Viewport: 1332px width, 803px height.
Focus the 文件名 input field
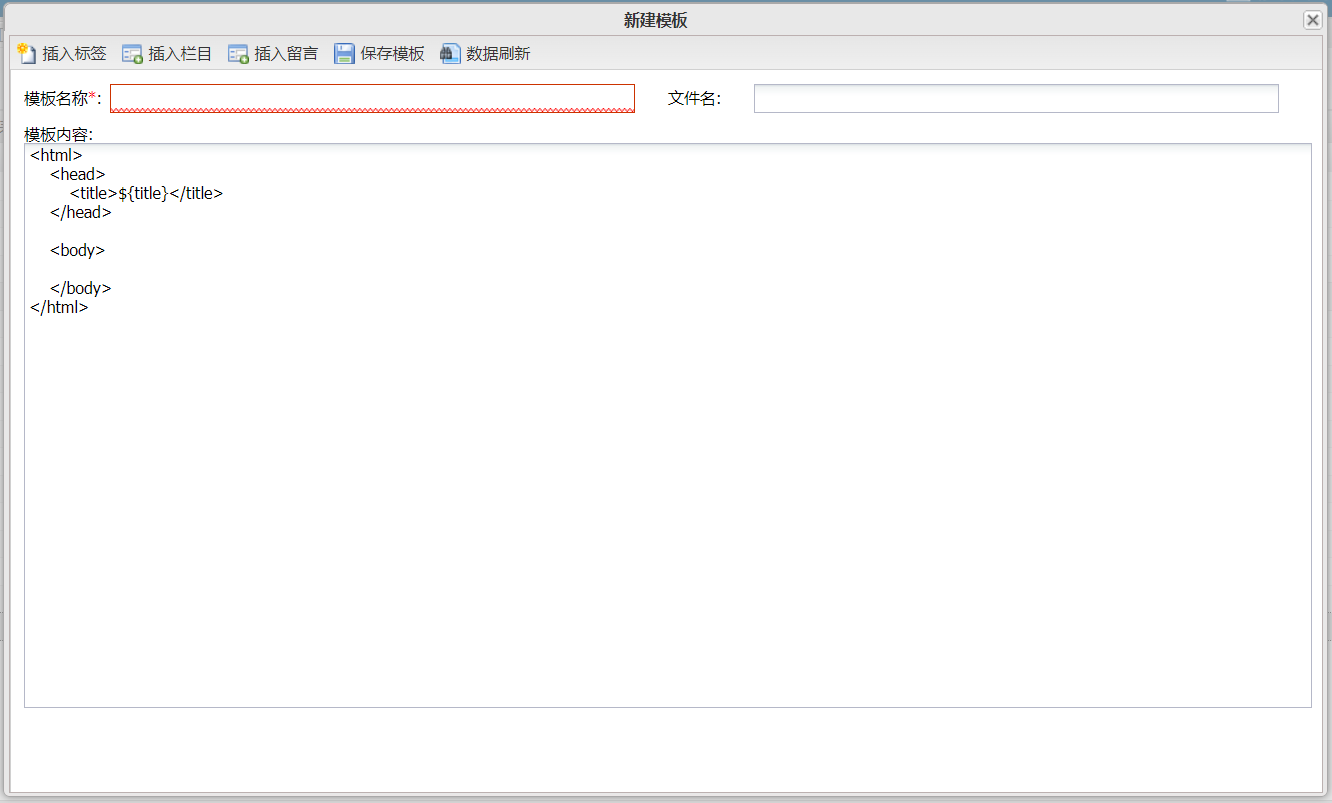pos(1015,98)
